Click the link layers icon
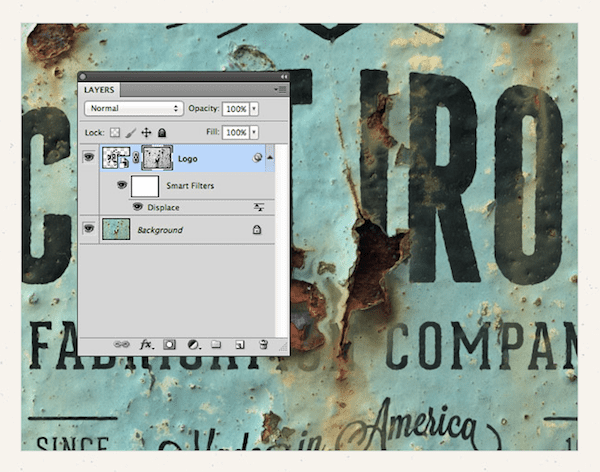 (x=122, y=344)
